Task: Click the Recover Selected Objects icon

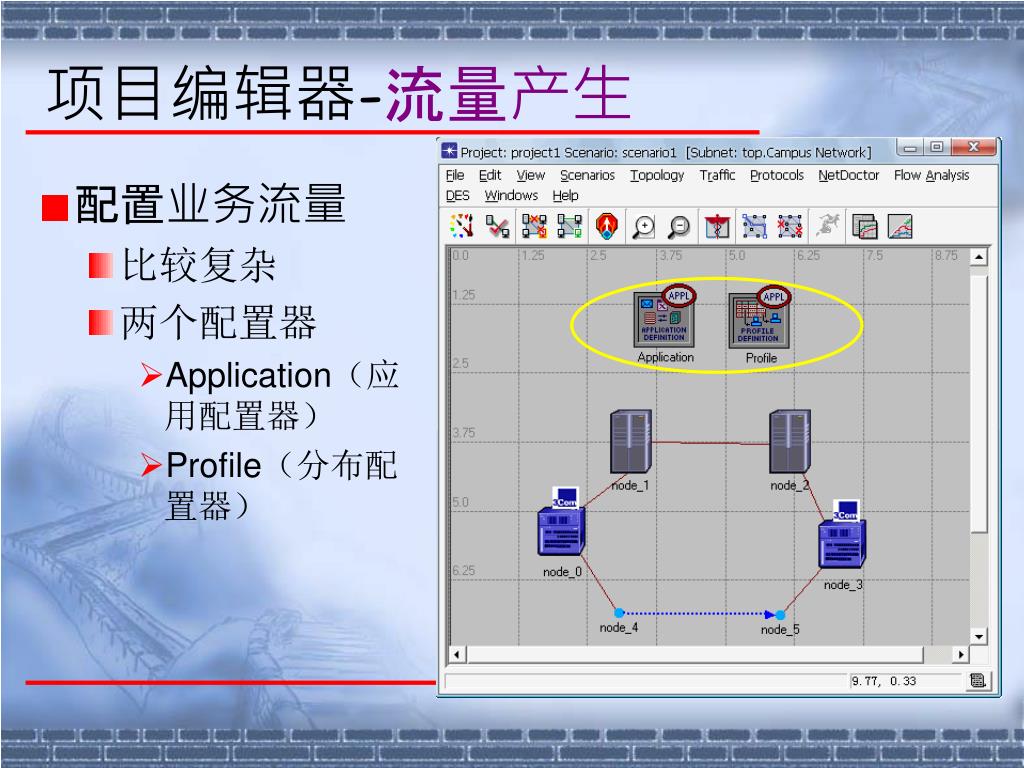Action: 569,226
